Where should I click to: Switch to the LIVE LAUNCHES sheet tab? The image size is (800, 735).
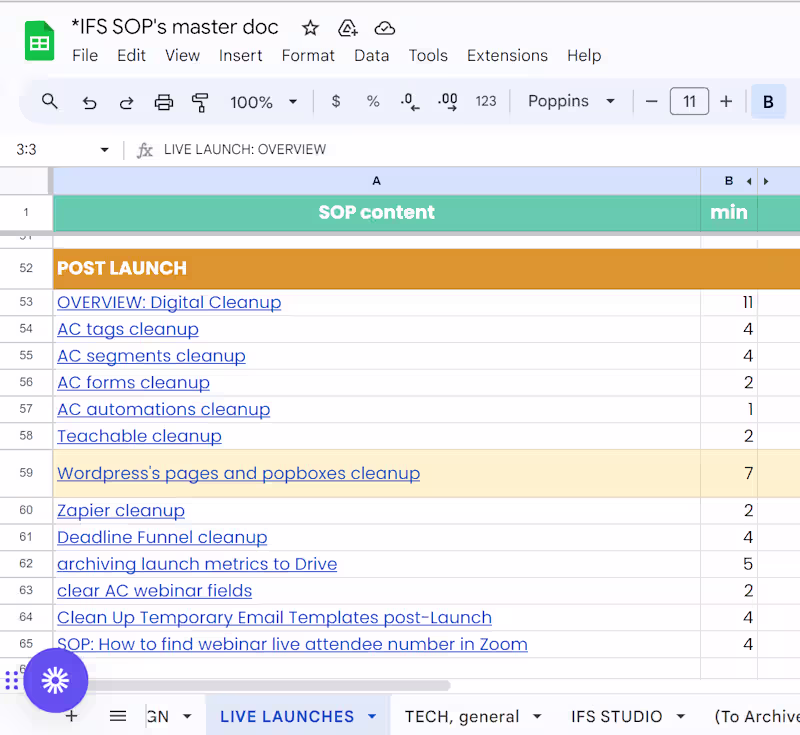click(x=287, y=717)
